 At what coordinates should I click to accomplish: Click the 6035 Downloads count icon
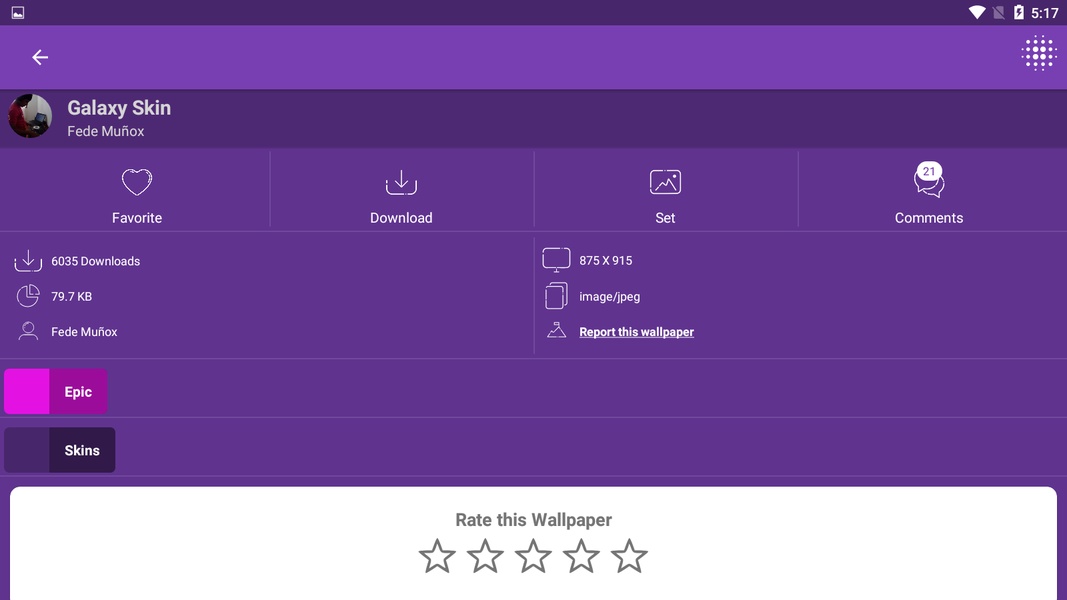(28, 261)
